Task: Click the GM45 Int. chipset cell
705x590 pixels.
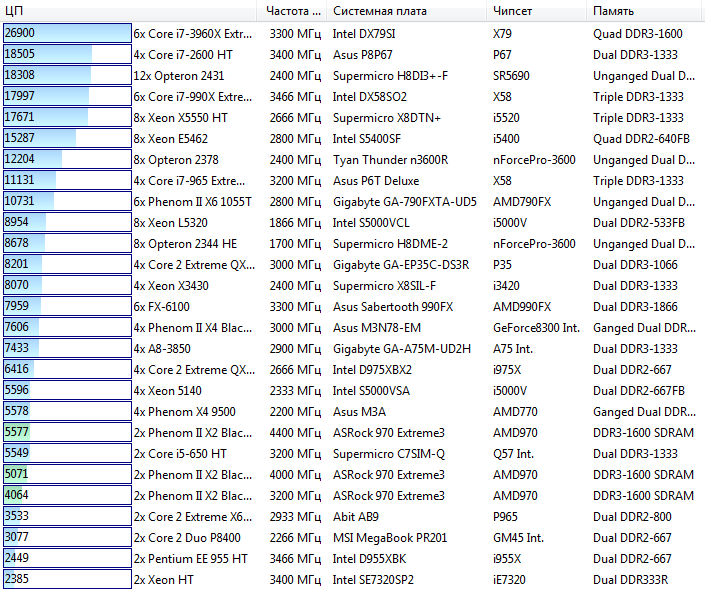Action: point(518,537)
